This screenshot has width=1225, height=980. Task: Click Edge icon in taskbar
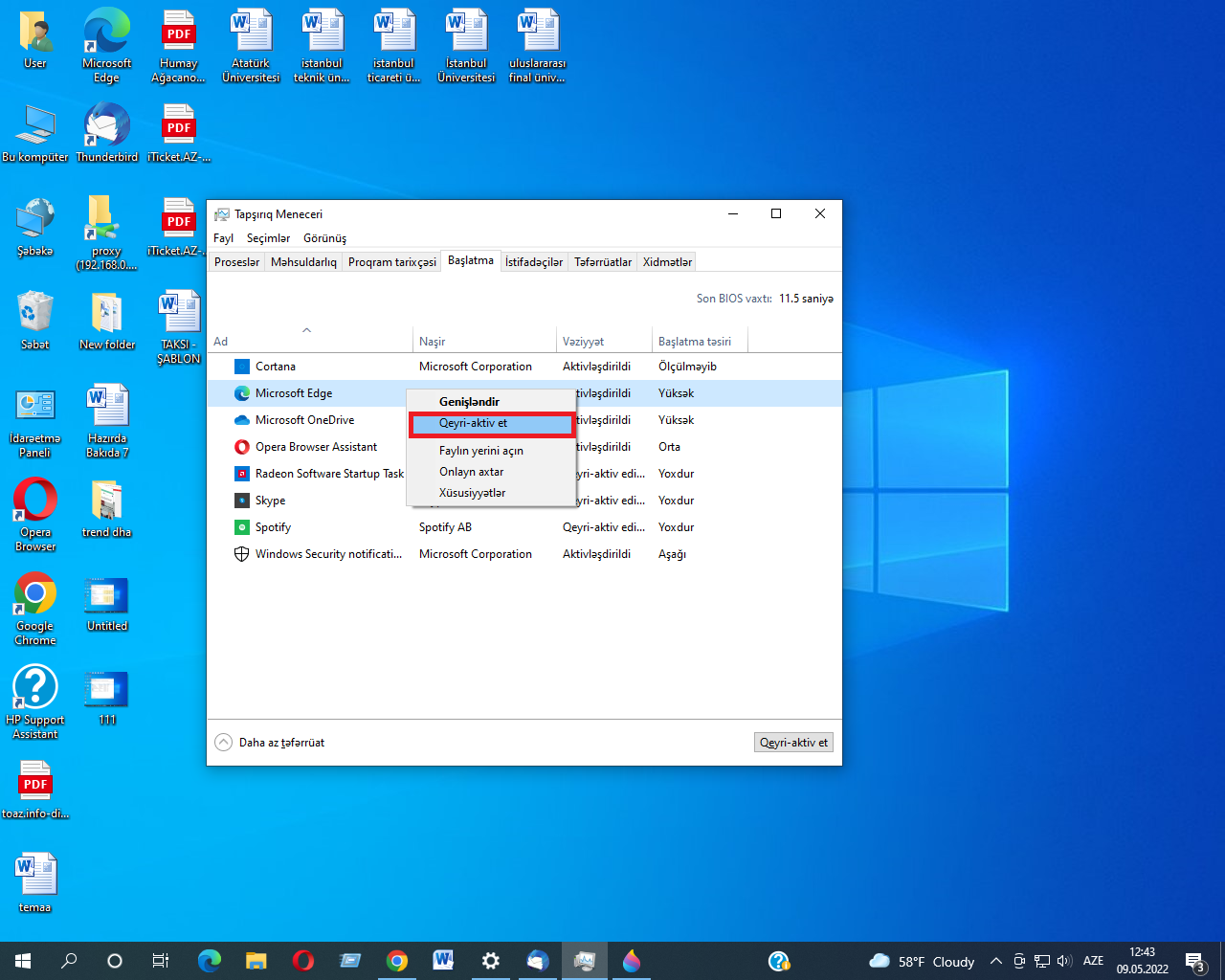point(210,961)
